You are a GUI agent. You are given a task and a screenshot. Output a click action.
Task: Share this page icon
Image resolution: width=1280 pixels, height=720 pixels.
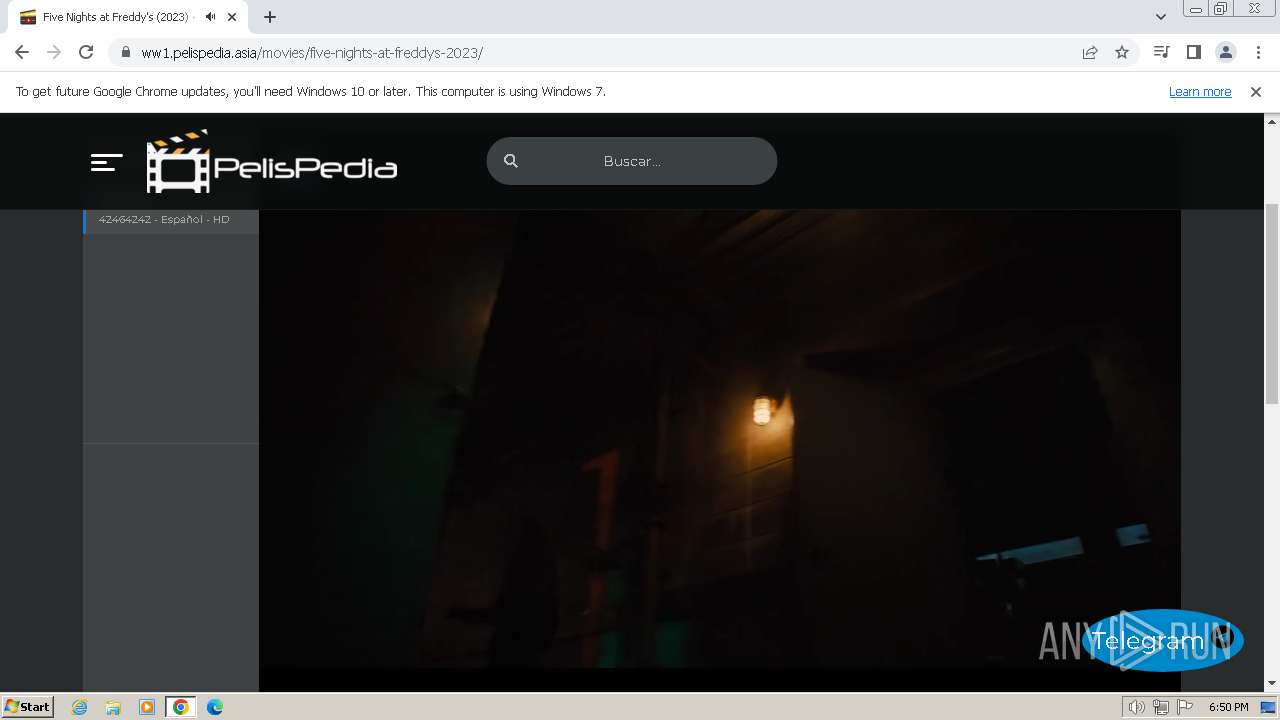pos(1090,52)
